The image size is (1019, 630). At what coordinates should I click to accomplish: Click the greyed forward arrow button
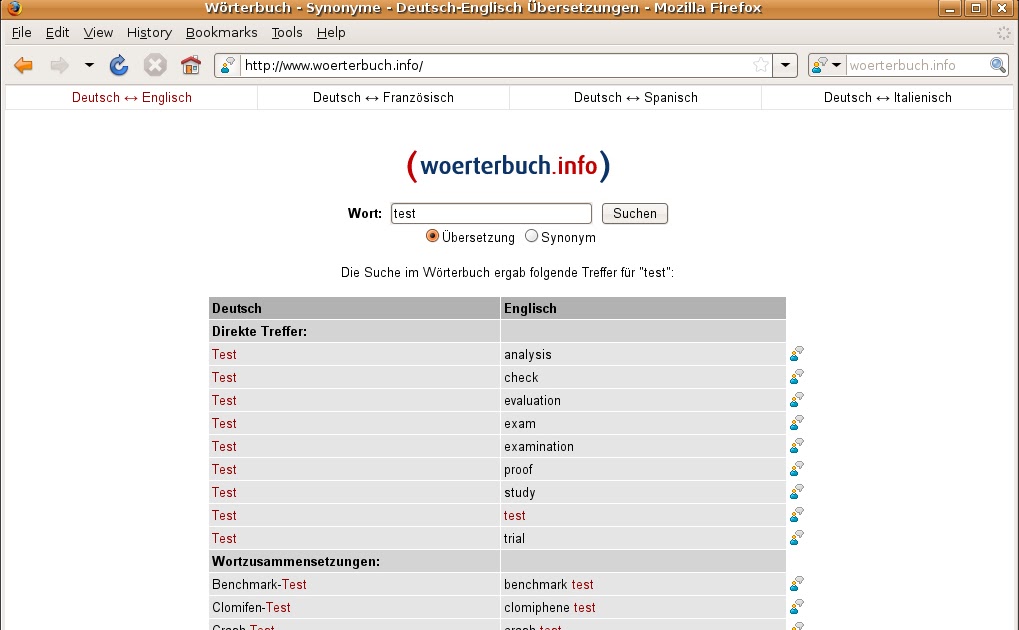(60, 65)
